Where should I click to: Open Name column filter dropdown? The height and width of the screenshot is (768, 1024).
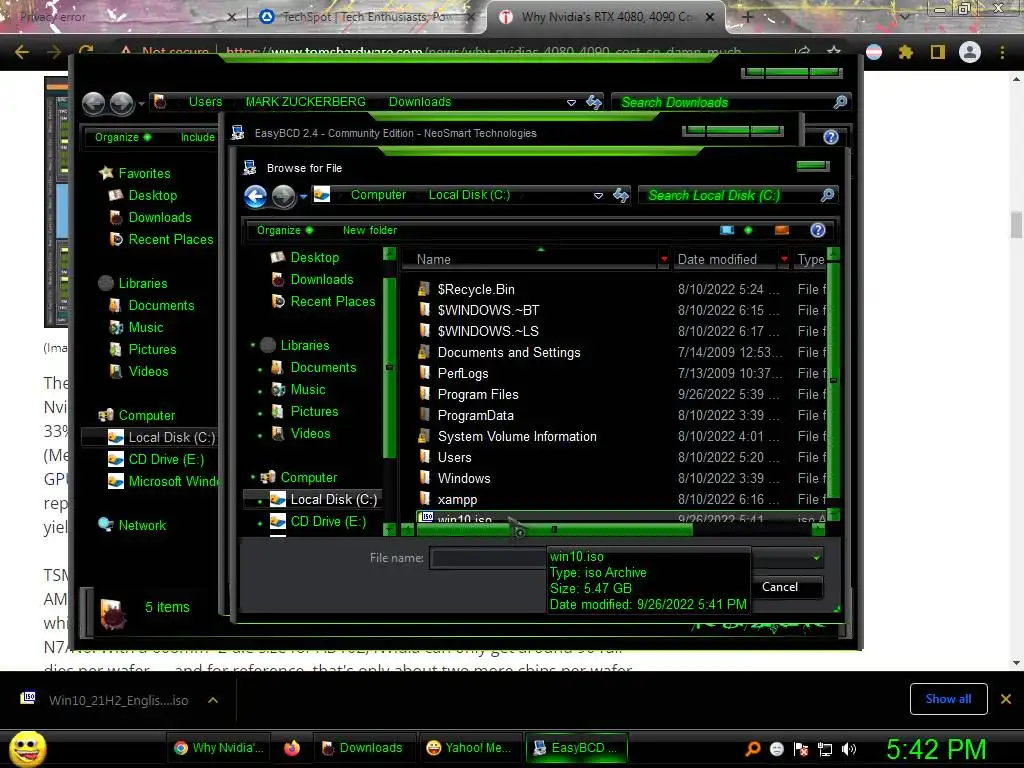pos(664,259)
